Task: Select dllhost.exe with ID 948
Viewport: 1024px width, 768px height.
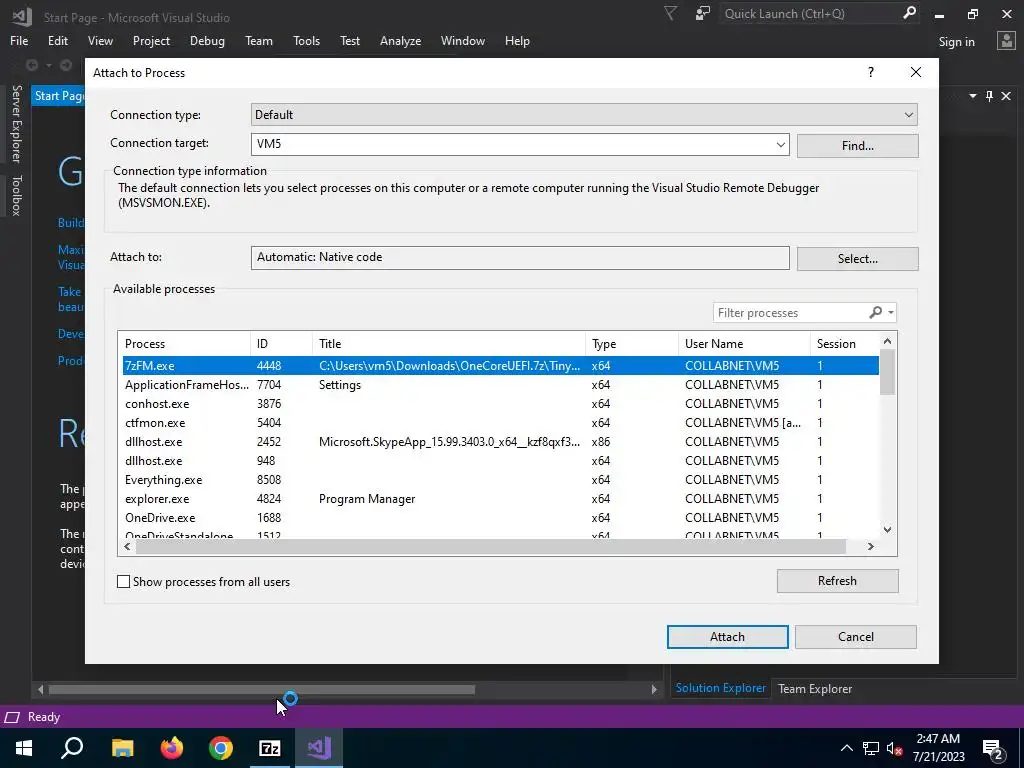Action: pyautogui.click(x=500, y=460)
